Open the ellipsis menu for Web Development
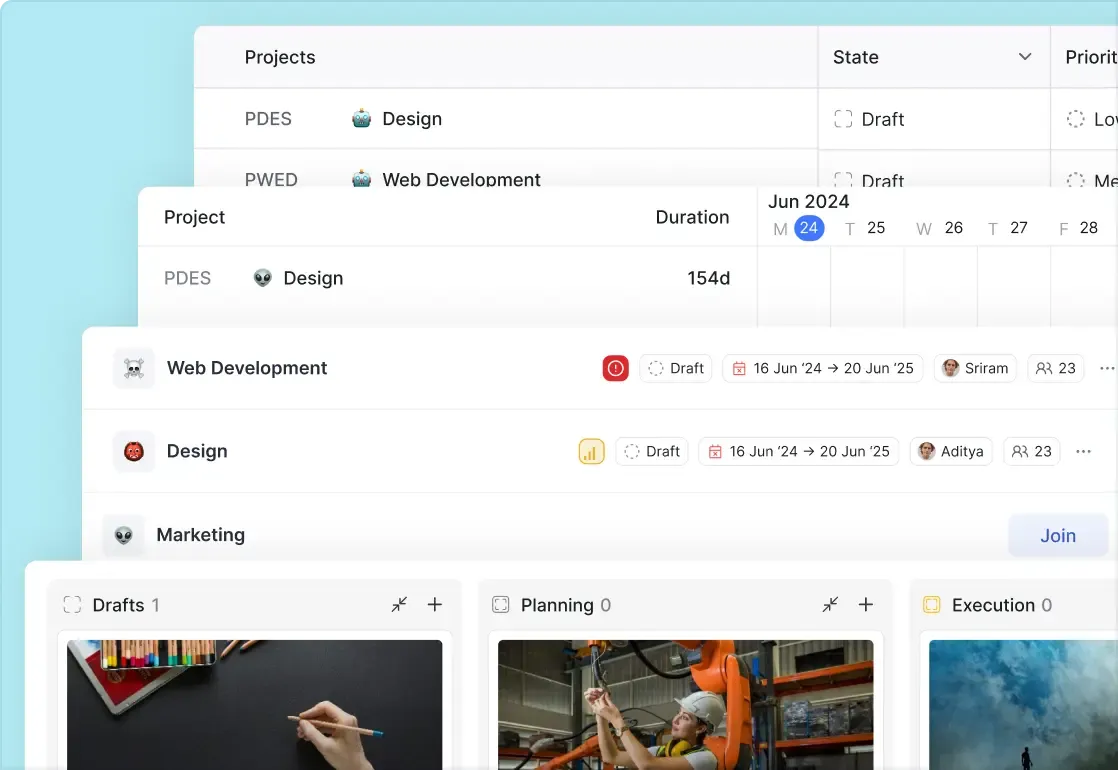1118x770 pixels. (x=1106, y=368)
